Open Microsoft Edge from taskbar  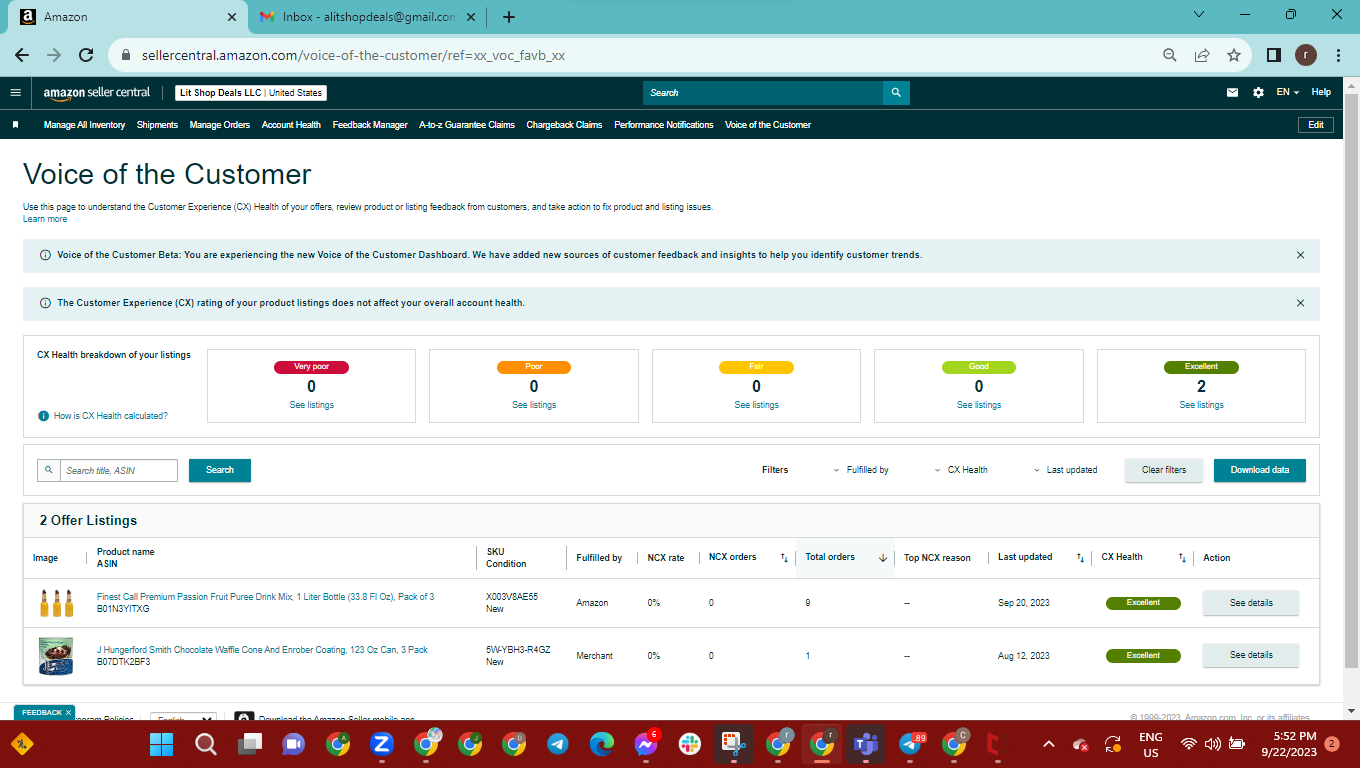coord(601,744)
